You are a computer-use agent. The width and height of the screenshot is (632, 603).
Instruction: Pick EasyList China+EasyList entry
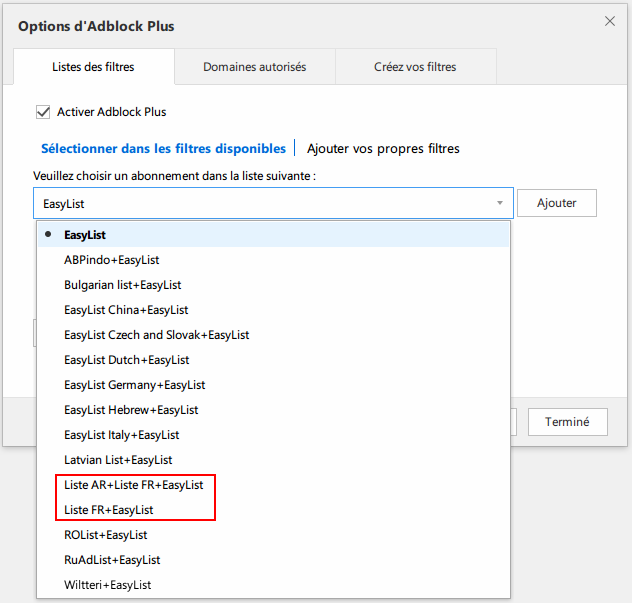click(x=273, y=310)
